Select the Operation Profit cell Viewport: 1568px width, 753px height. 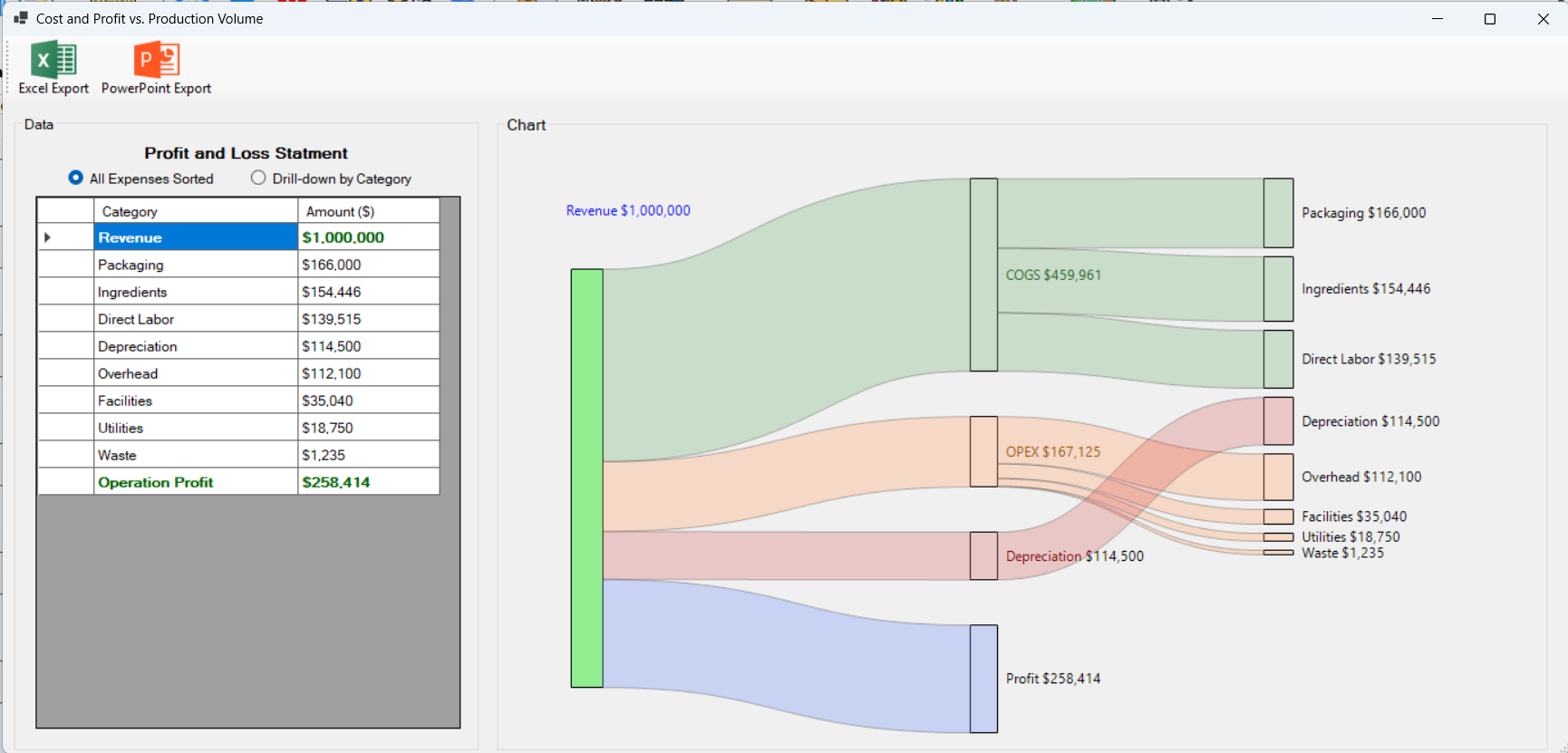(195, 482)
